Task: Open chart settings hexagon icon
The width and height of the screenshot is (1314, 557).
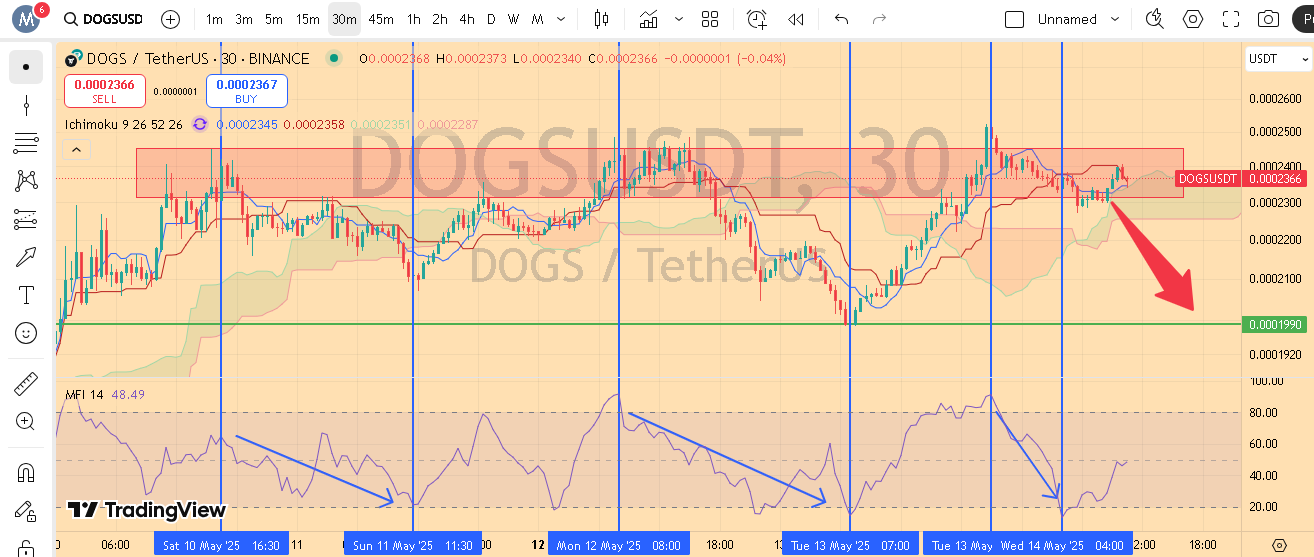Action: click(x=1194, y=19)
